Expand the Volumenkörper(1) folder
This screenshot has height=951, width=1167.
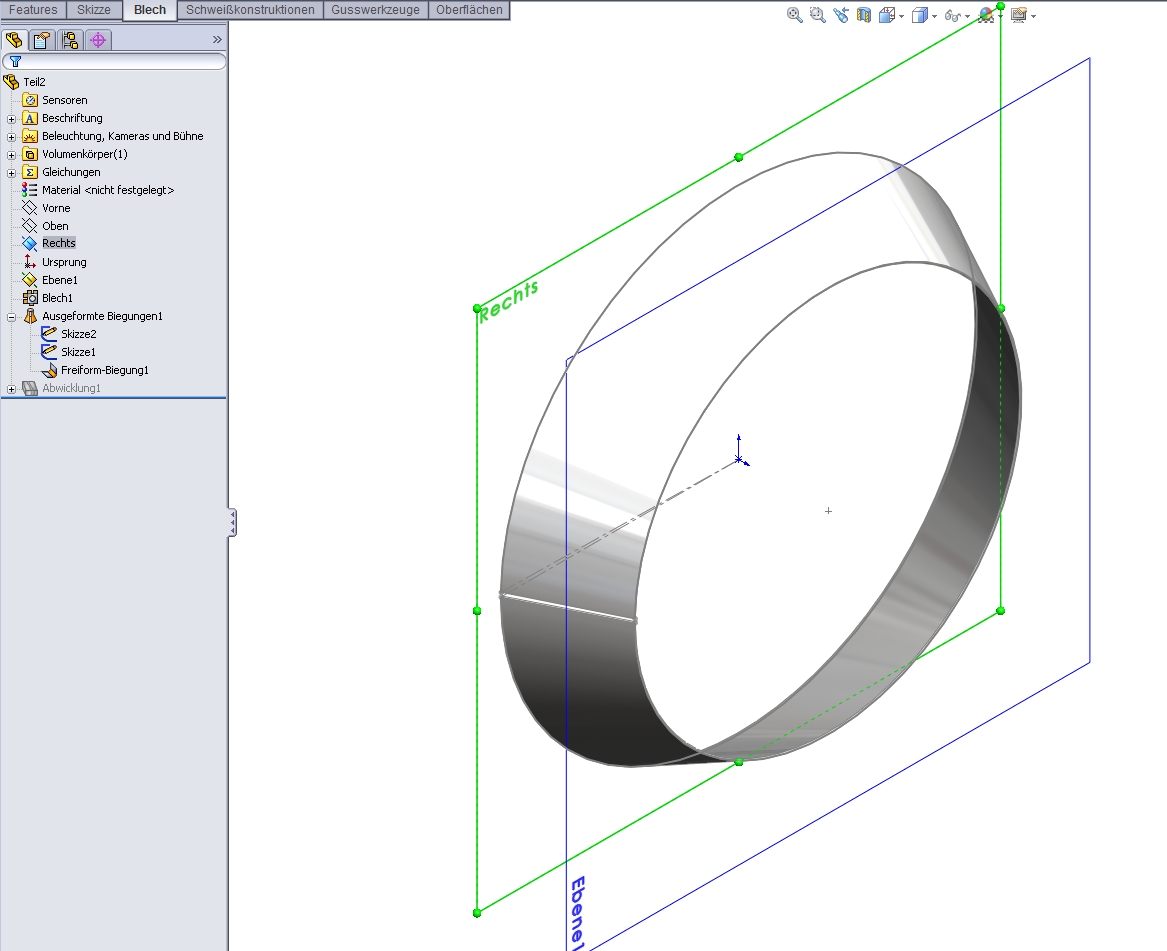12,154
